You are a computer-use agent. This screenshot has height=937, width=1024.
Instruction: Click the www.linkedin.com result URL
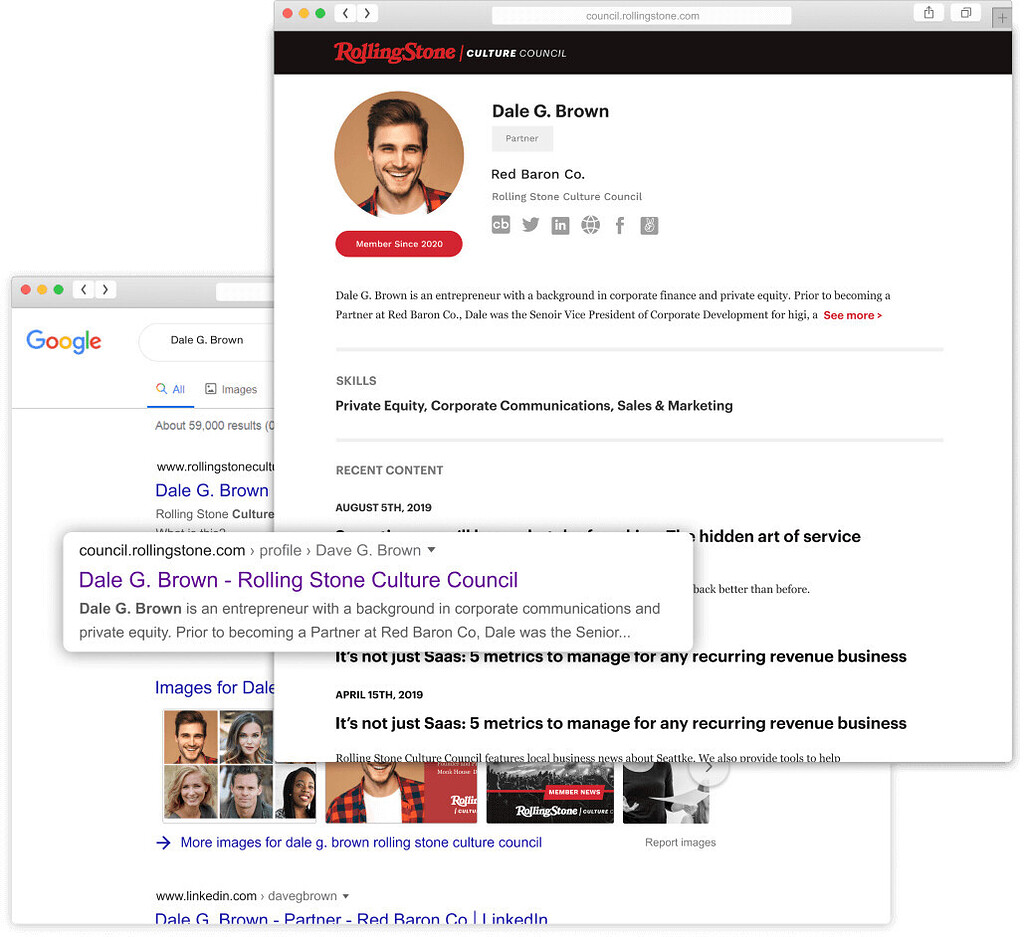point(206,899)
